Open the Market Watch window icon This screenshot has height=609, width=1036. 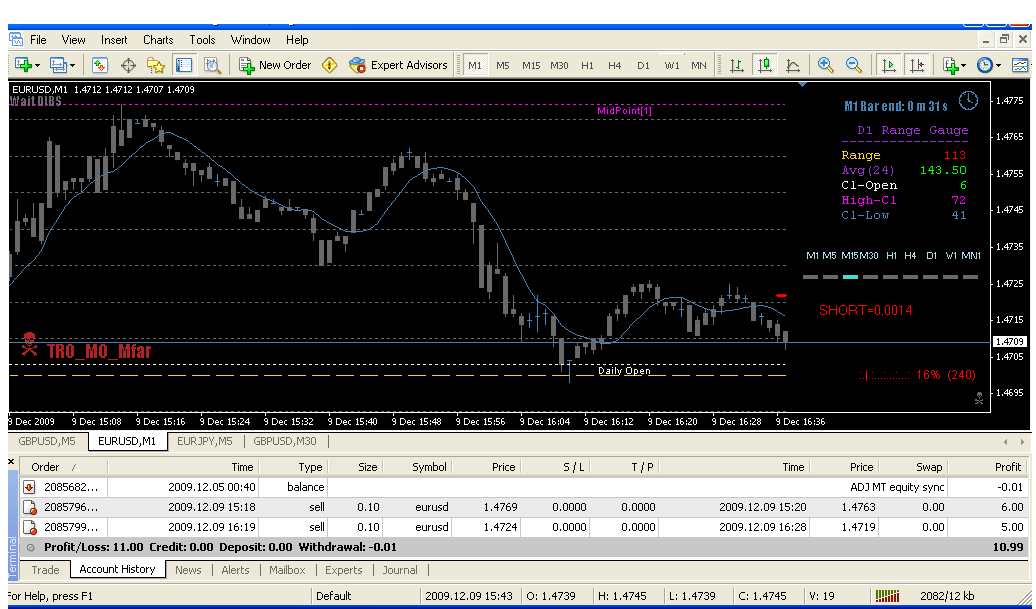100,65
